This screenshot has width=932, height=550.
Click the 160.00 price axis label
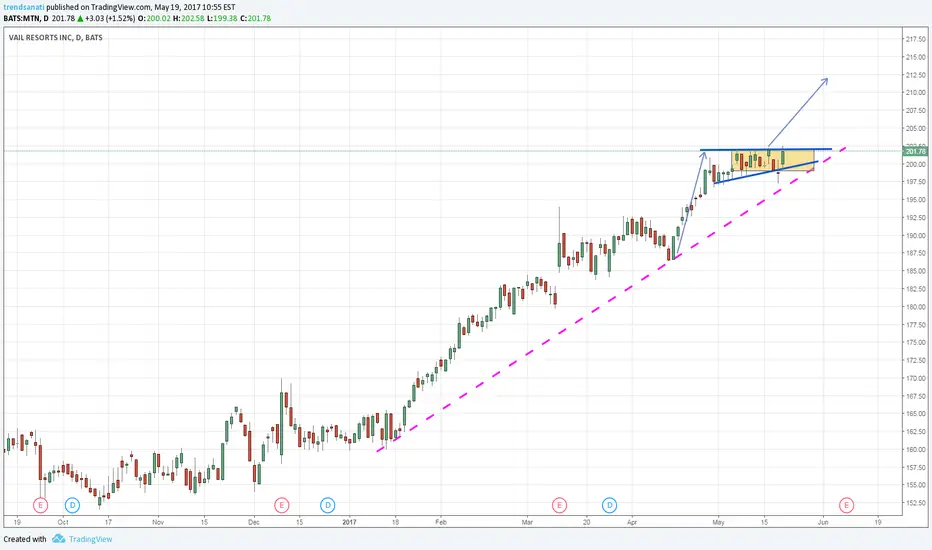pos(915,450)
